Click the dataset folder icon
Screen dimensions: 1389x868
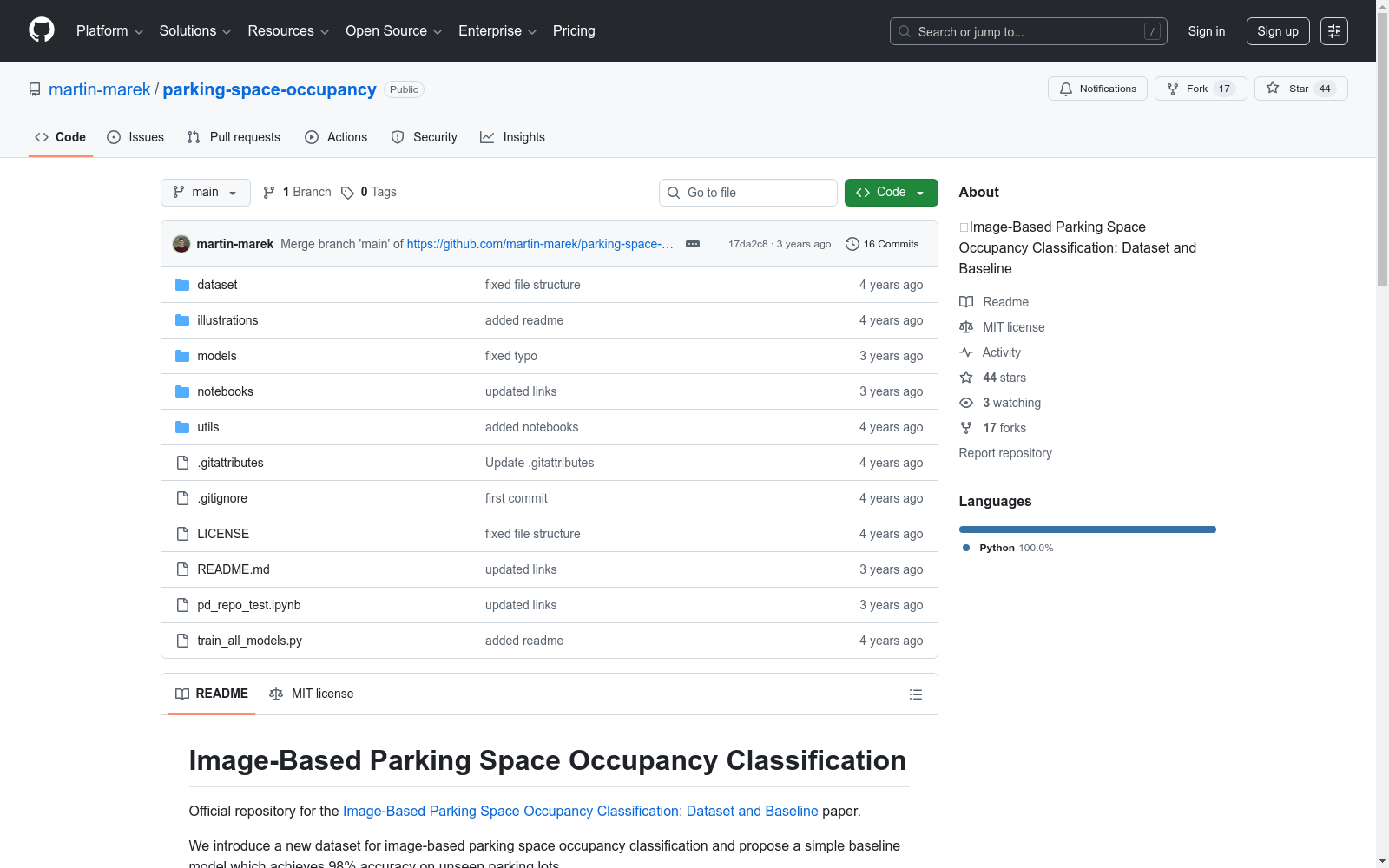click(x=182, y=285)
